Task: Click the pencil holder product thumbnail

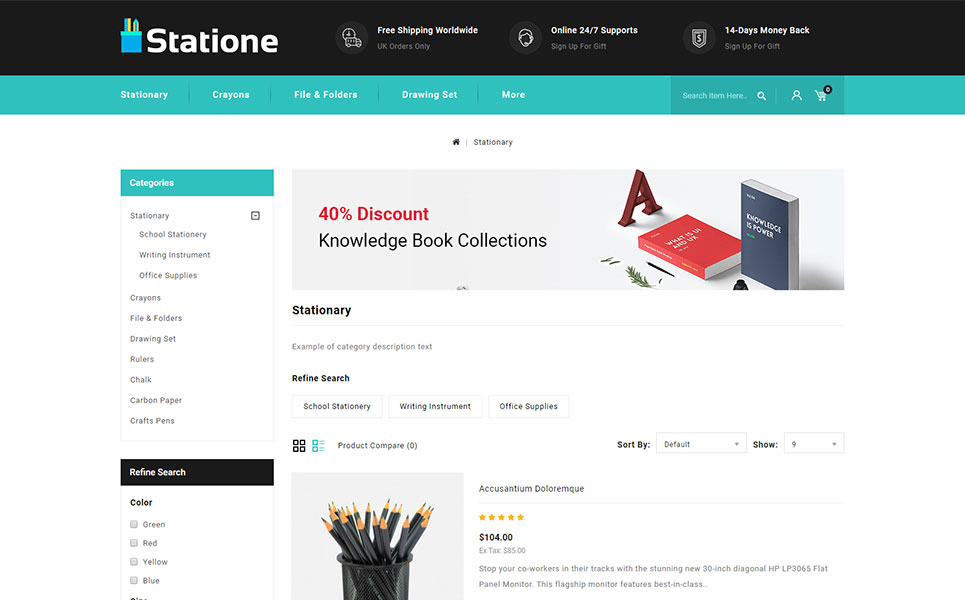Action: [377, 536]
